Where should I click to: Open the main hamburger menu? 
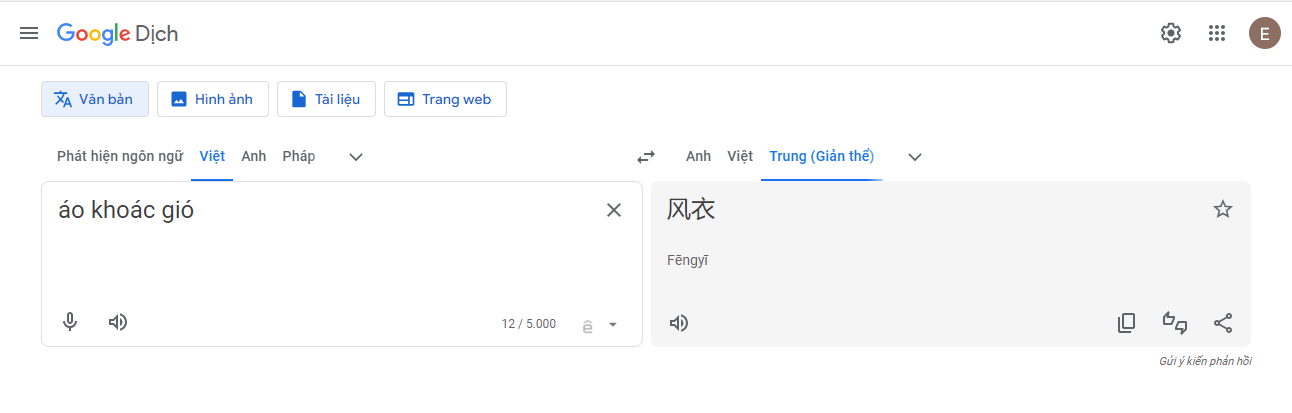29,33
